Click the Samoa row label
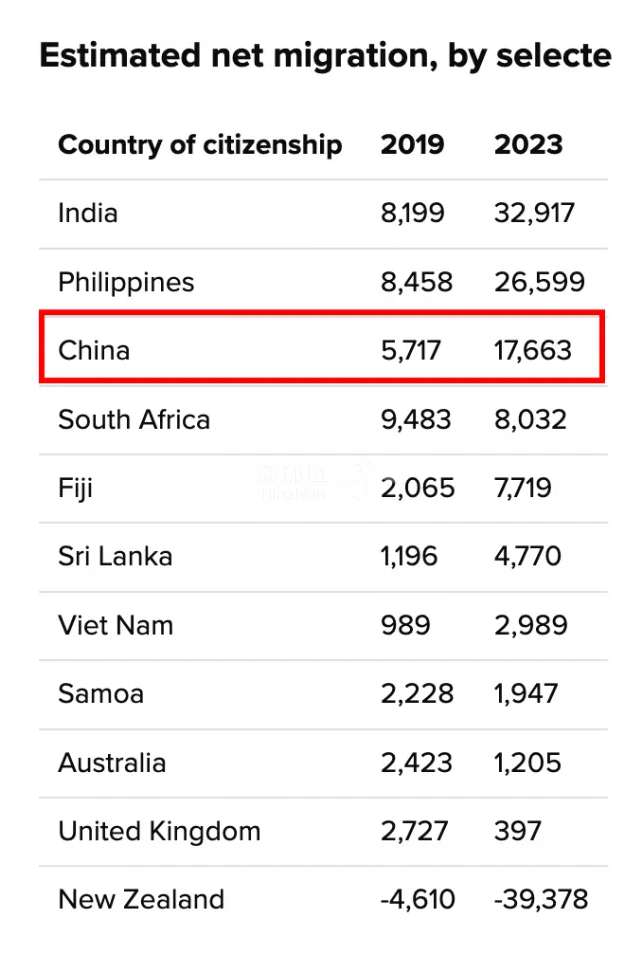The image size is (641, 955). tap(101, 694)
